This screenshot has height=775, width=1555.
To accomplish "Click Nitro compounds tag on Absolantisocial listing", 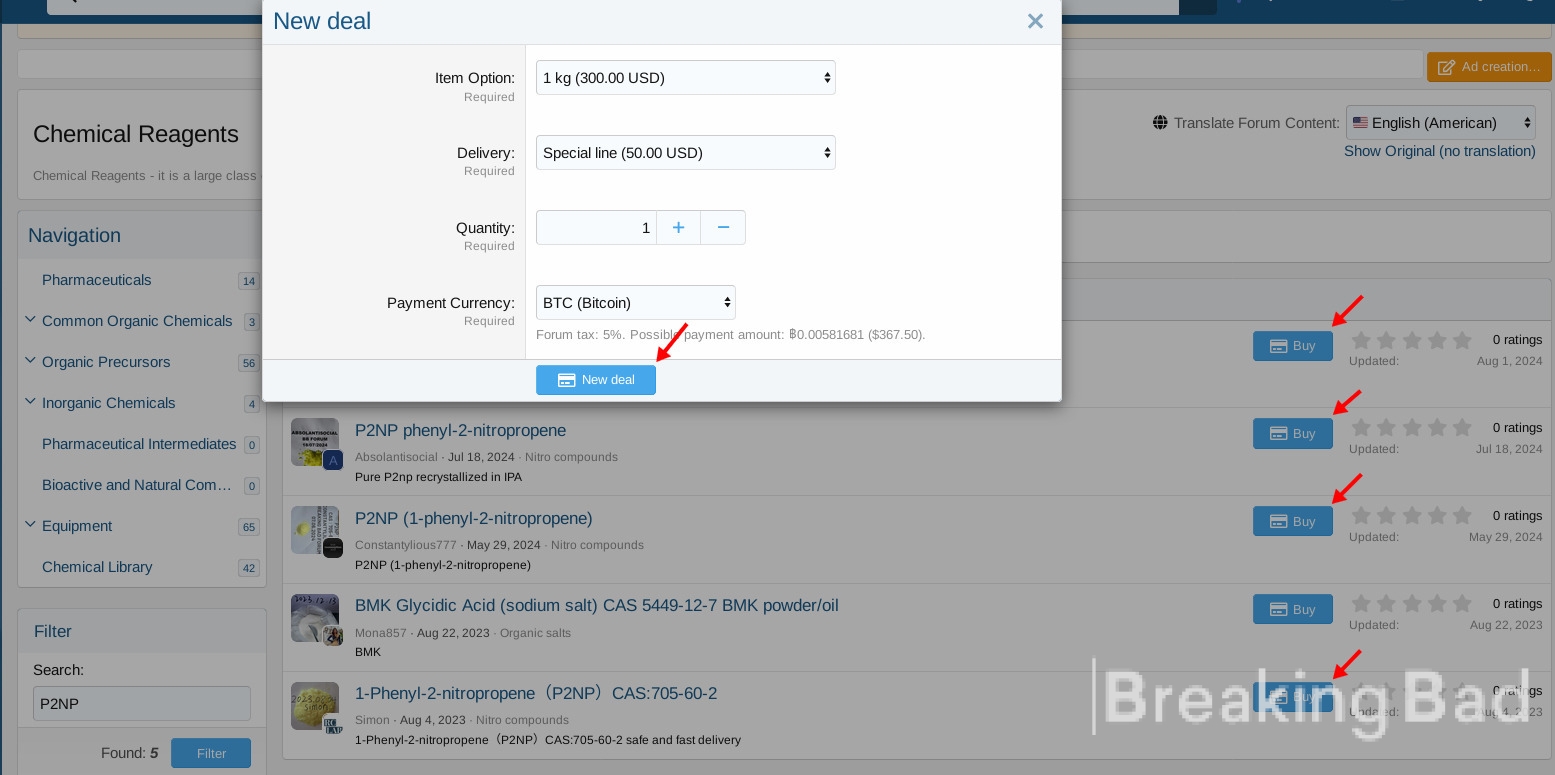I will 571,457.
